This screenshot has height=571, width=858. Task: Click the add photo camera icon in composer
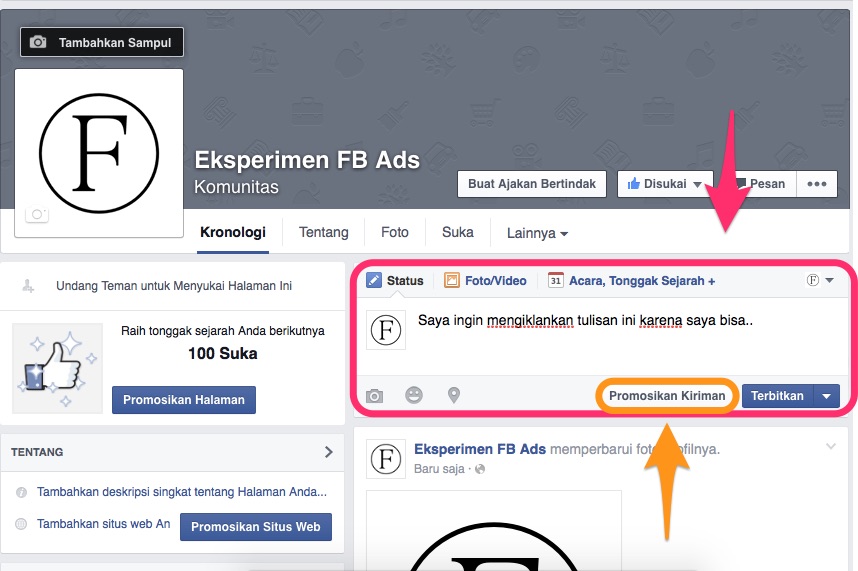[375, 395]
